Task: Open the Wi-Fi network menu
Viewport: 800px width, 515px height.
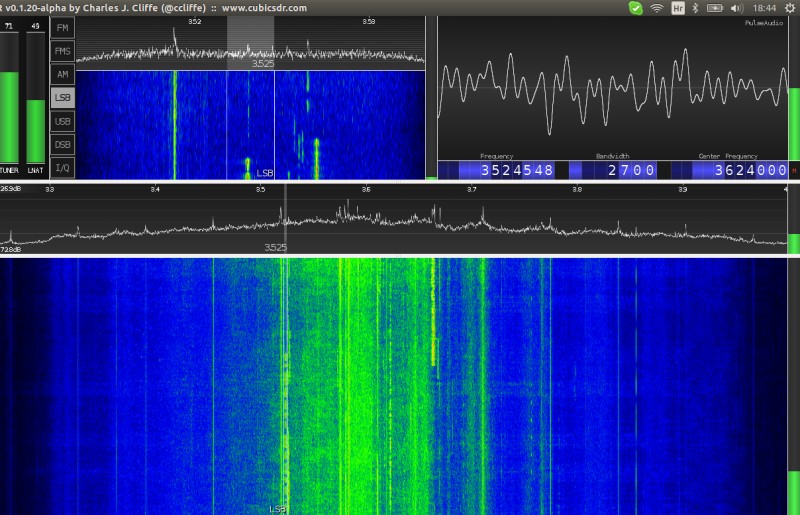Action: [657, 8]
